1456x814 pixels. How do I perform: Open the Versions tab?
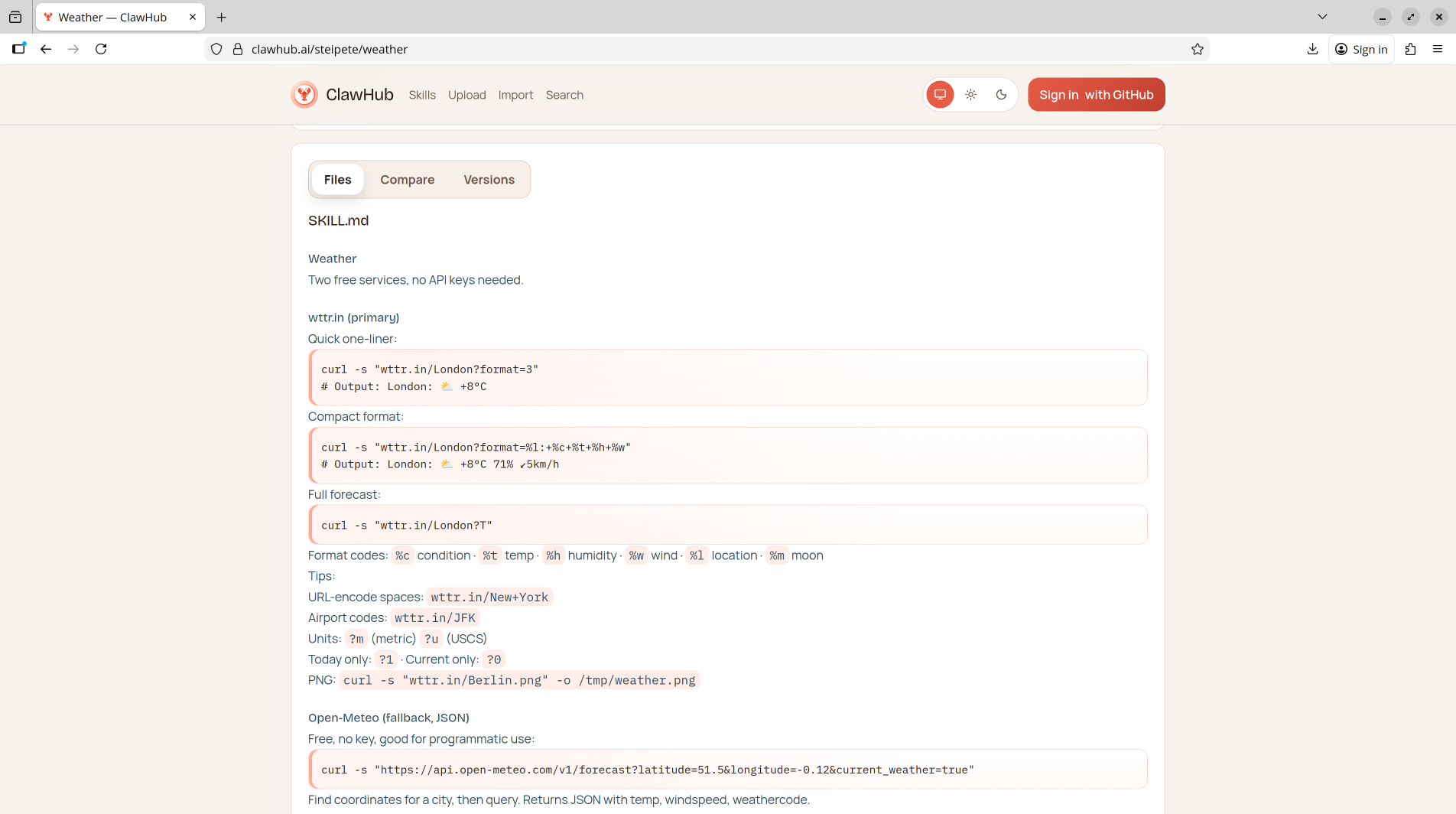click(x=489, y=180)
